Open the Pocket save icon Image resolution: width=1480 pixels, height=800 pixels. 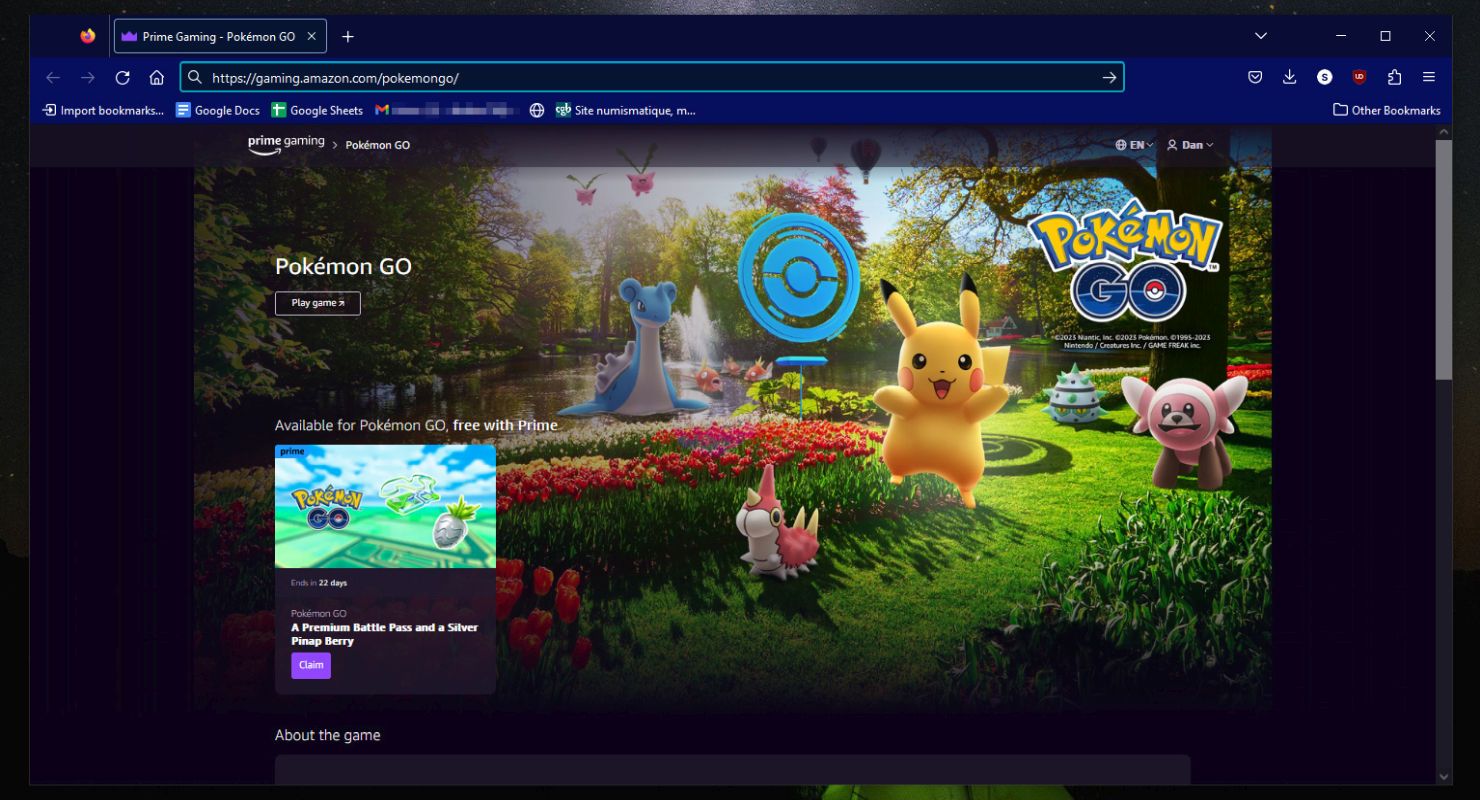tap(1255, 77)
